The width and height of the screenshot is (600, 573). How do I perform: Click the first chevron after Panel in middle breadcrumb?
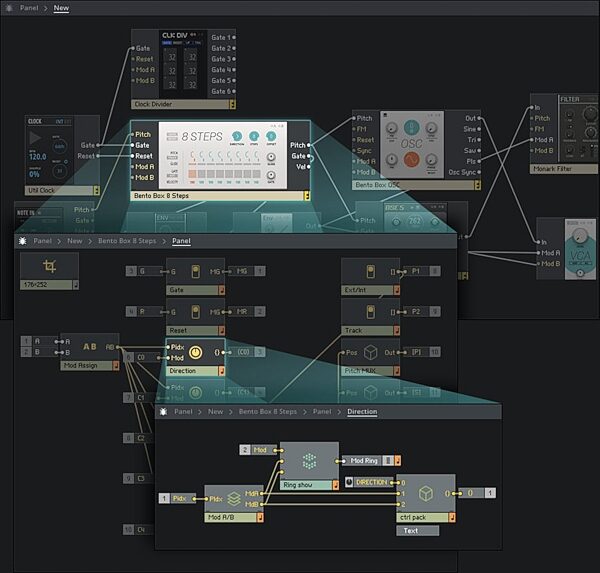point(59,241)
